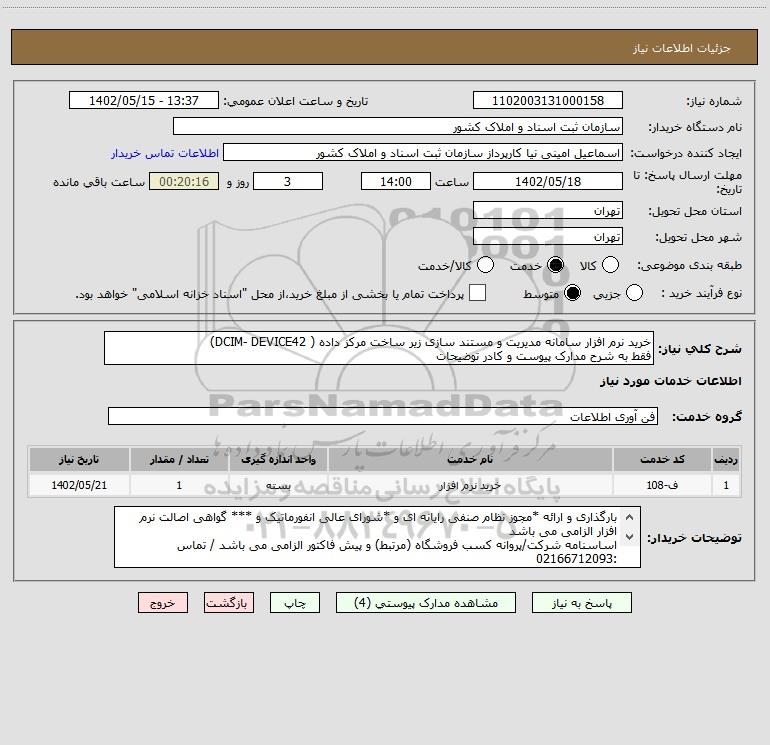Click the گروه خدمت field فن آوری اطلاعات

point(383,417)
